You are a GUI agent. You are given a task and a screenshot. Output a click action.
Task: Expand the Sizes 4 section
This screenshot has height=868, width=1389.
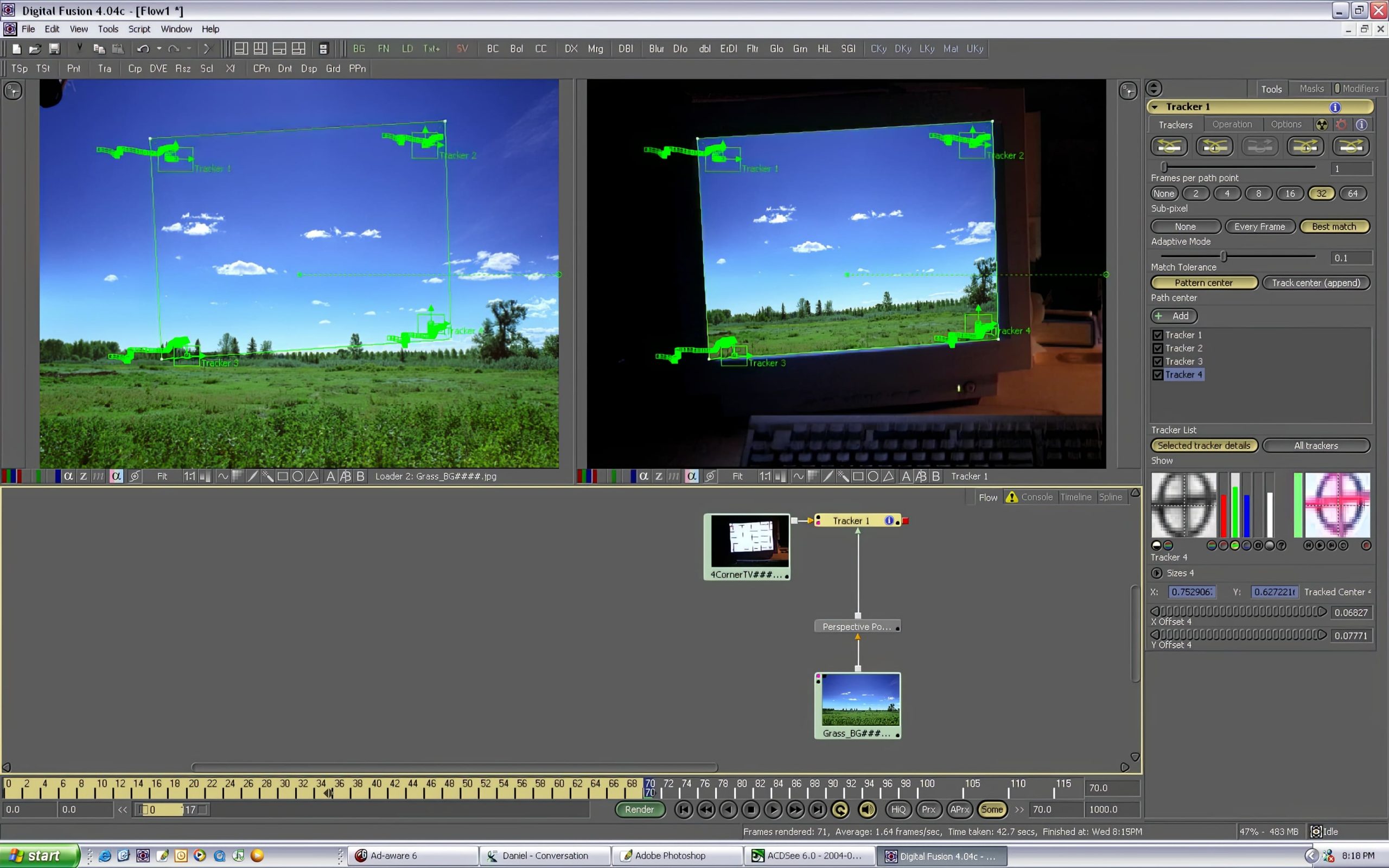pos(1157,573)
